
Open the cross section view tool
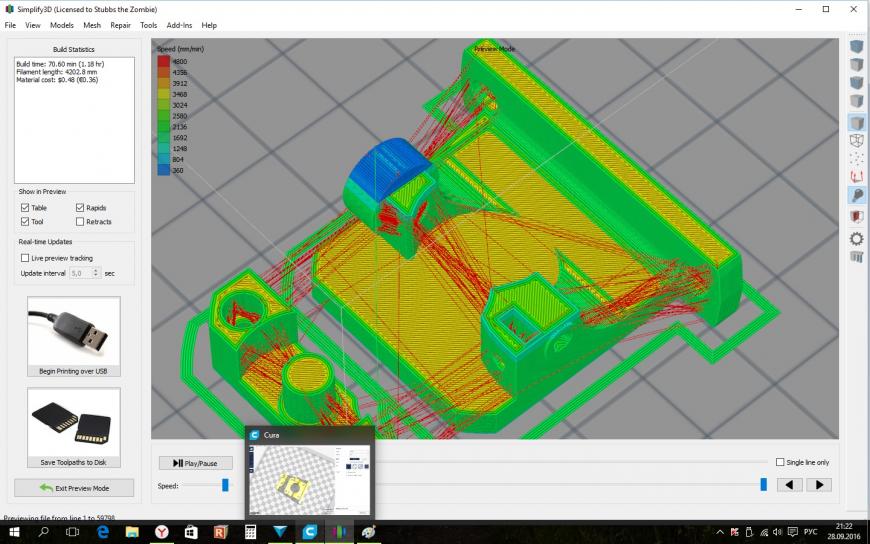(x=857, y=216)
